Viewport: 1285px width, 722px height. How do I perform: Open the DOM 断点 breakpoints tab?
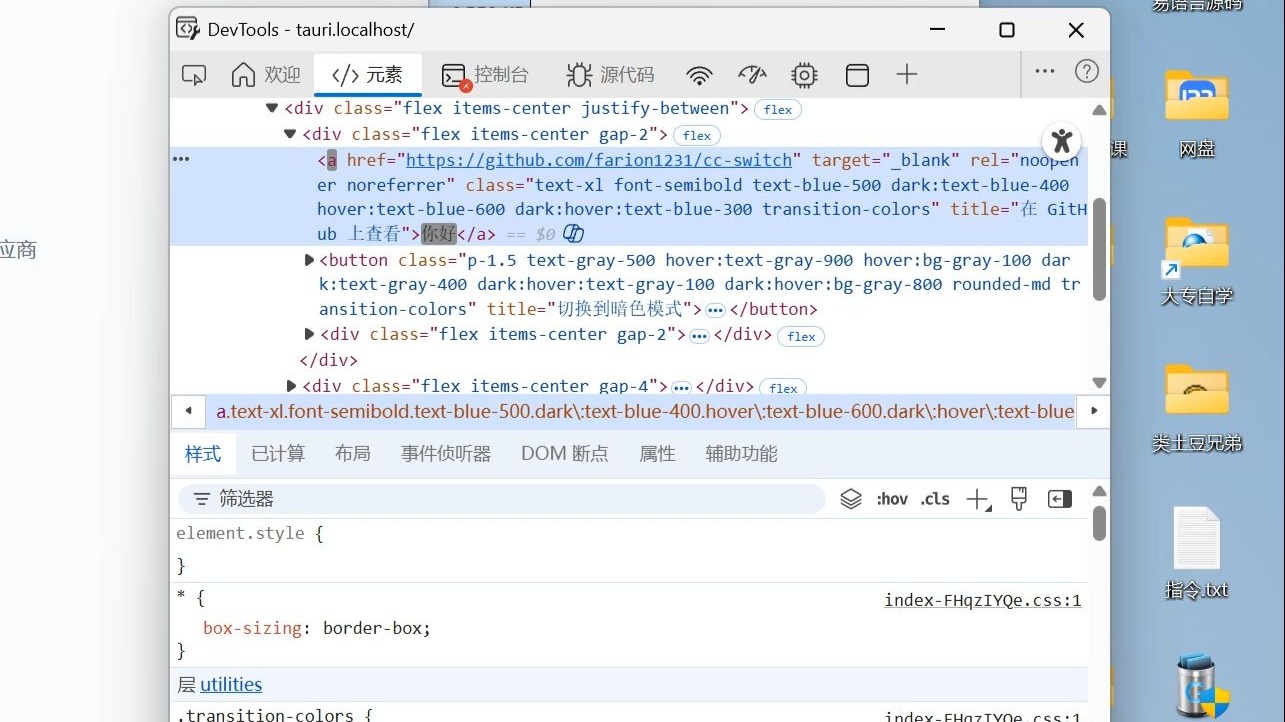point(564,453)
